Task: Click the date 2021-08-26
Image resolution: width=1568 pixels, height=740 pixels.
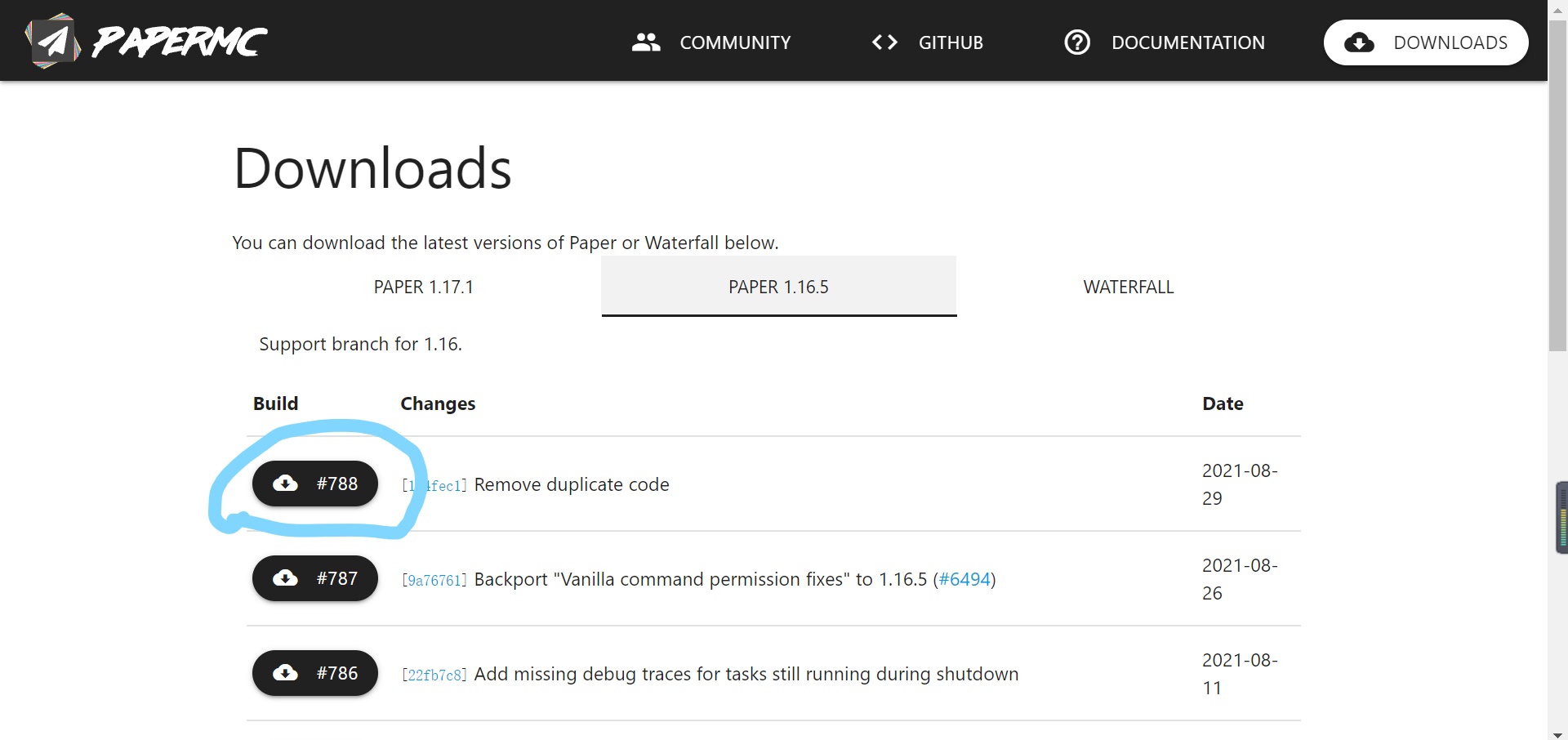Action: (1240, 579)
